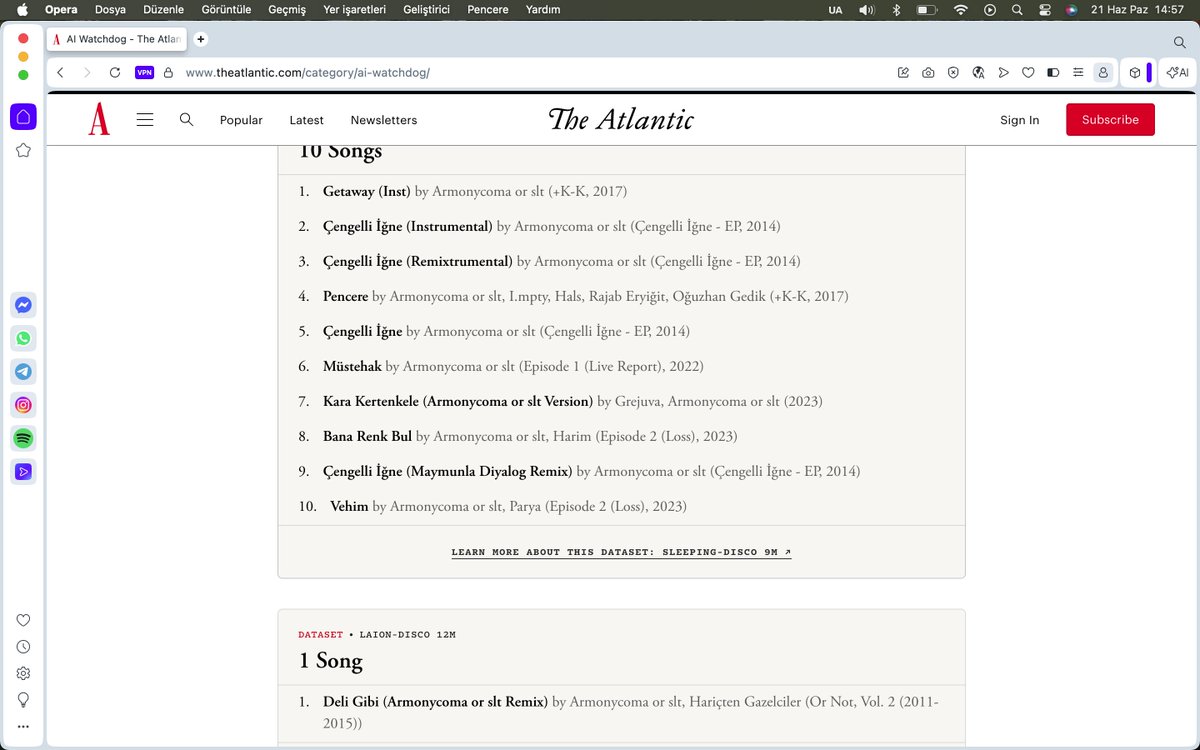Open the Geçmiş menu

287,9
